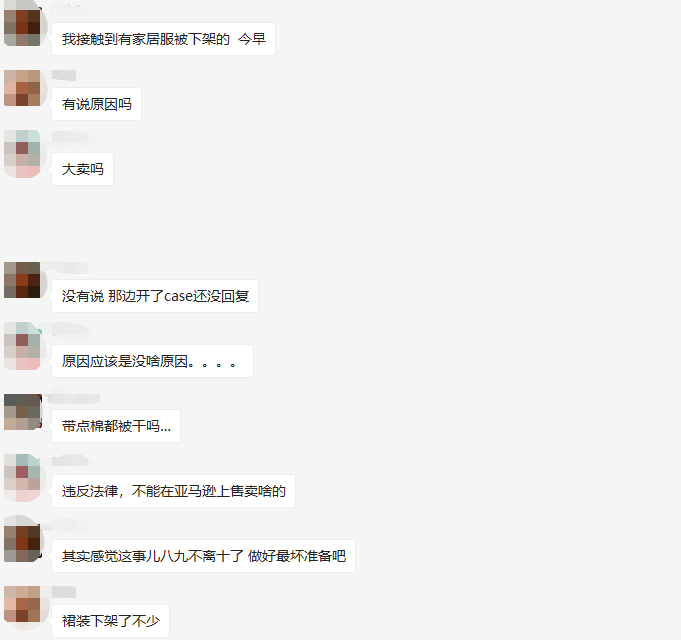This screenshot has height=640, width=681.
Task: Select the '大卖吗' message bubble
Action: [x=83, y=169]
